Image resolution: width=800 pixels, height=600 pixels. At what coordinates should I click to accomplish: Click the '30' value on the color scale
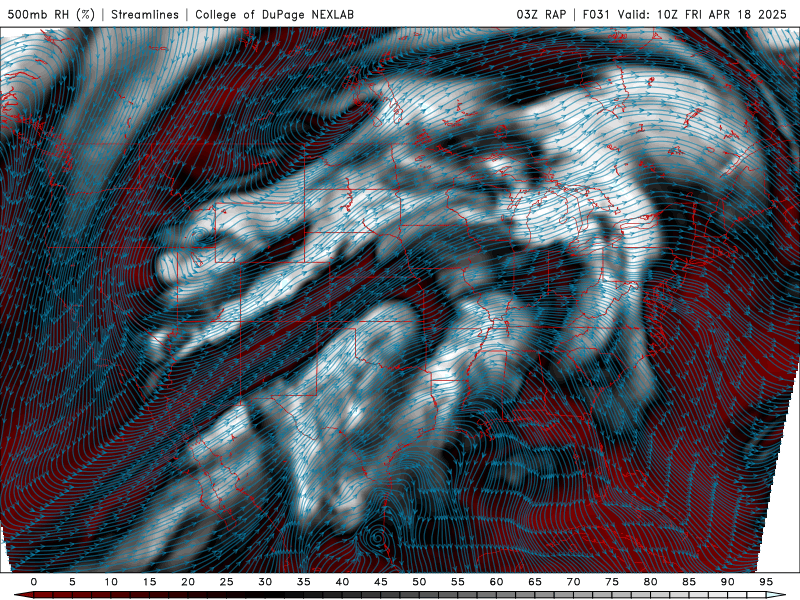coord(265,582)
